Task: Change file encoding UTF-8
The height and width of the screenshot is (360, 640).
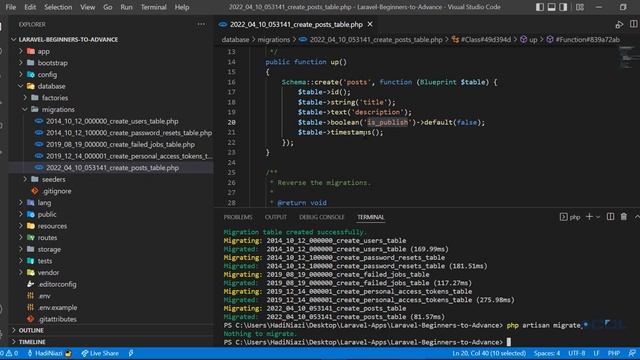Action: coord(576,353)
